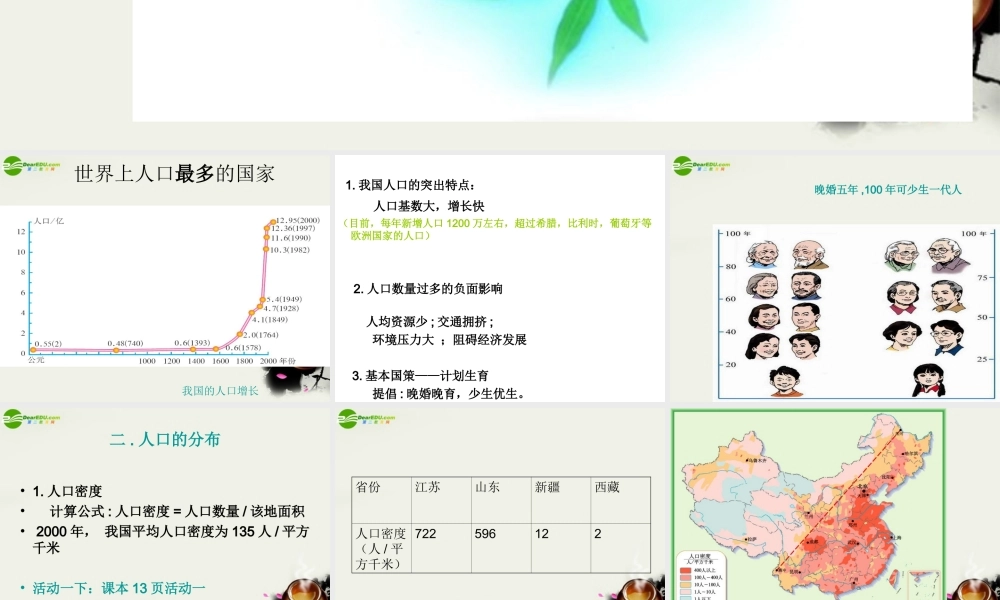Open the 晚婚五年 generations illustration slide
Screen dimensions: 1000x600
coord(835,279)
